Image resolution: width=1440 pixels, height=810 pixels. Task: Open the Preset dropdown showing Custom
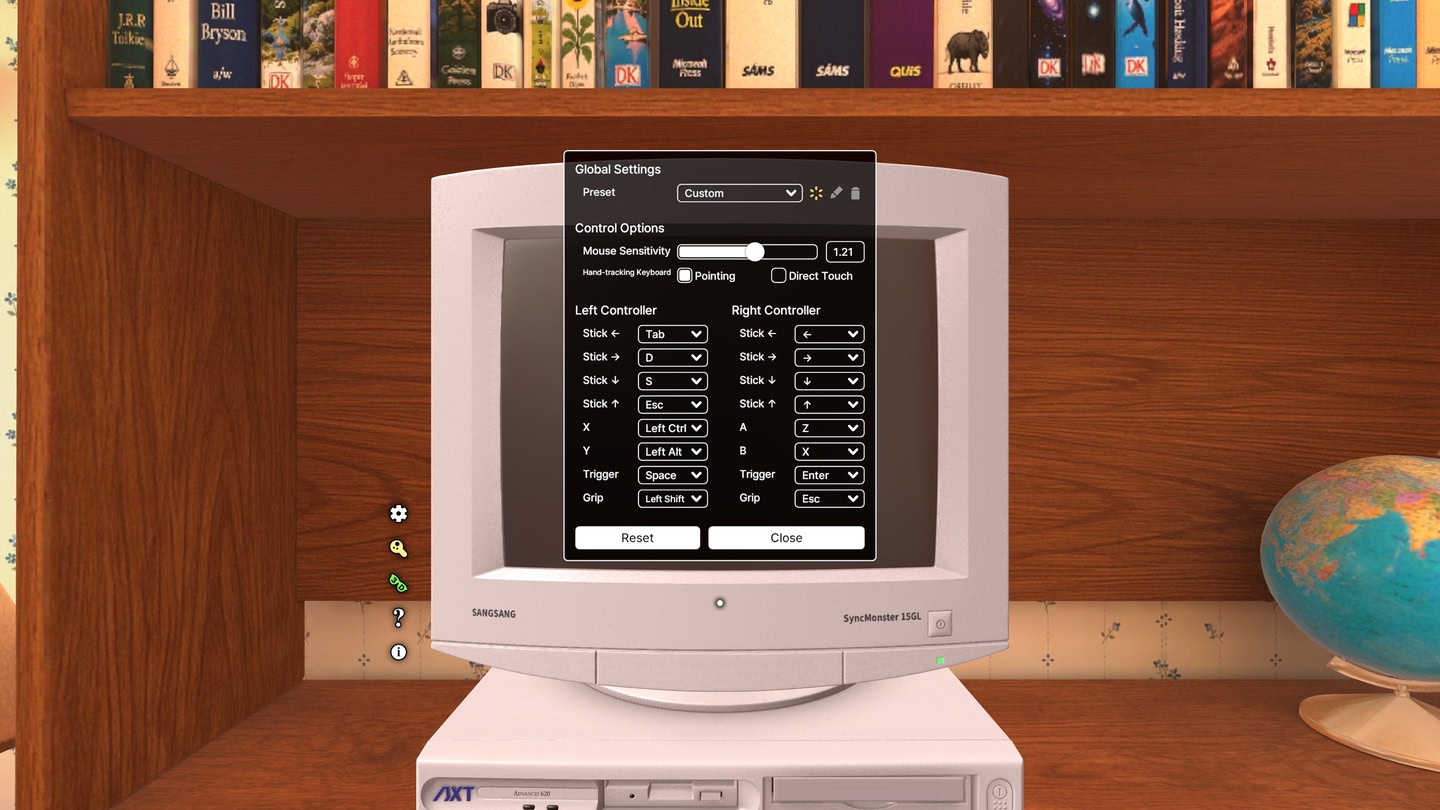coord(739,193)
